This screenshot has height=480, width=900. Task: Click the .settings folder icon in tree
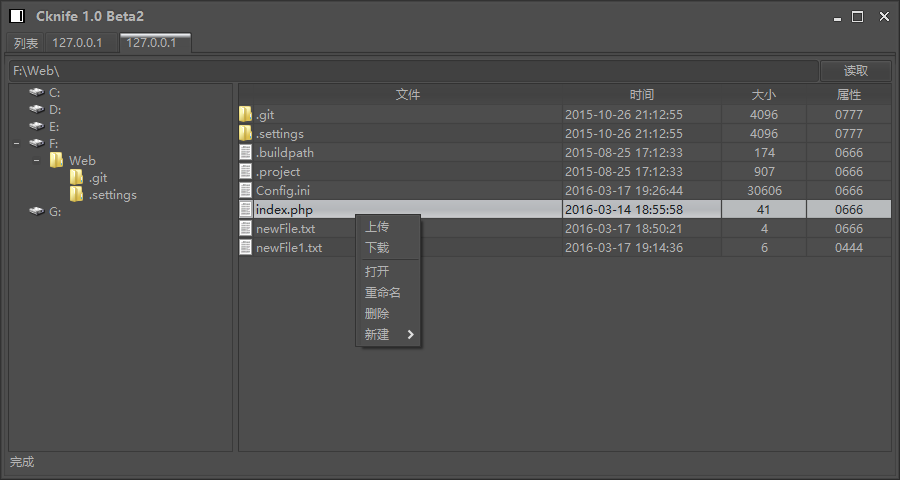[76, 194]
